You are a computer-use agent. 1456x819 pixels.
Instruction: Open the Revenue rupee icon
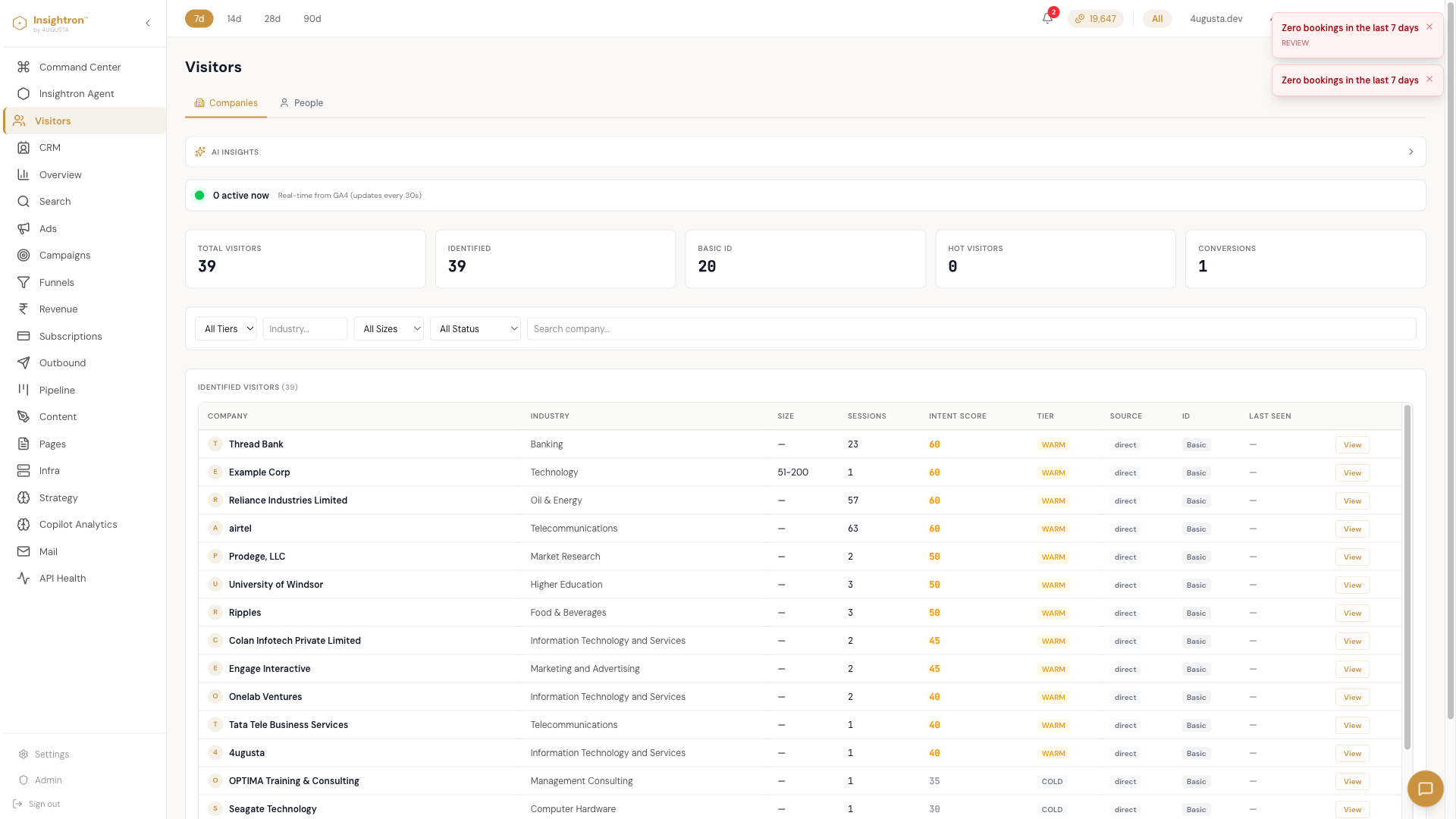click(24, 309)
